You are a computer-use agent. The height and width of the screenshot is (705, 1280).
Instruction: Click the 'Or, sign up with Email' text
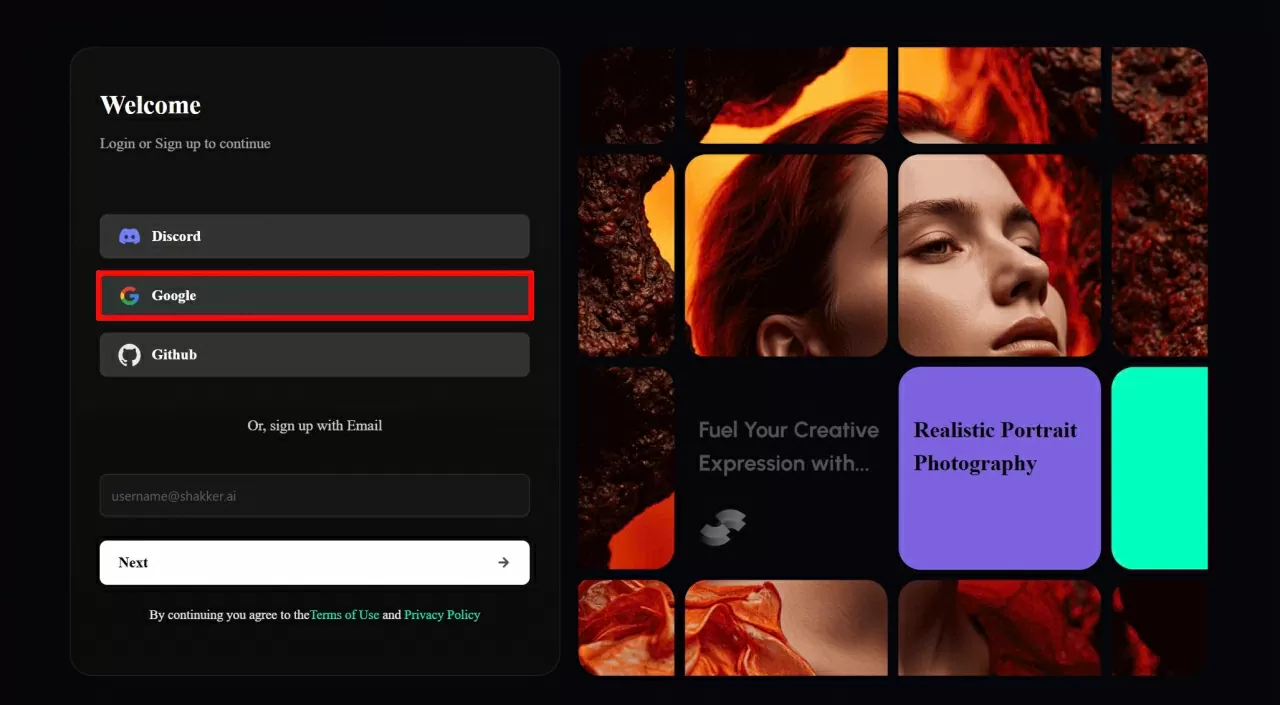coord(314,426)
